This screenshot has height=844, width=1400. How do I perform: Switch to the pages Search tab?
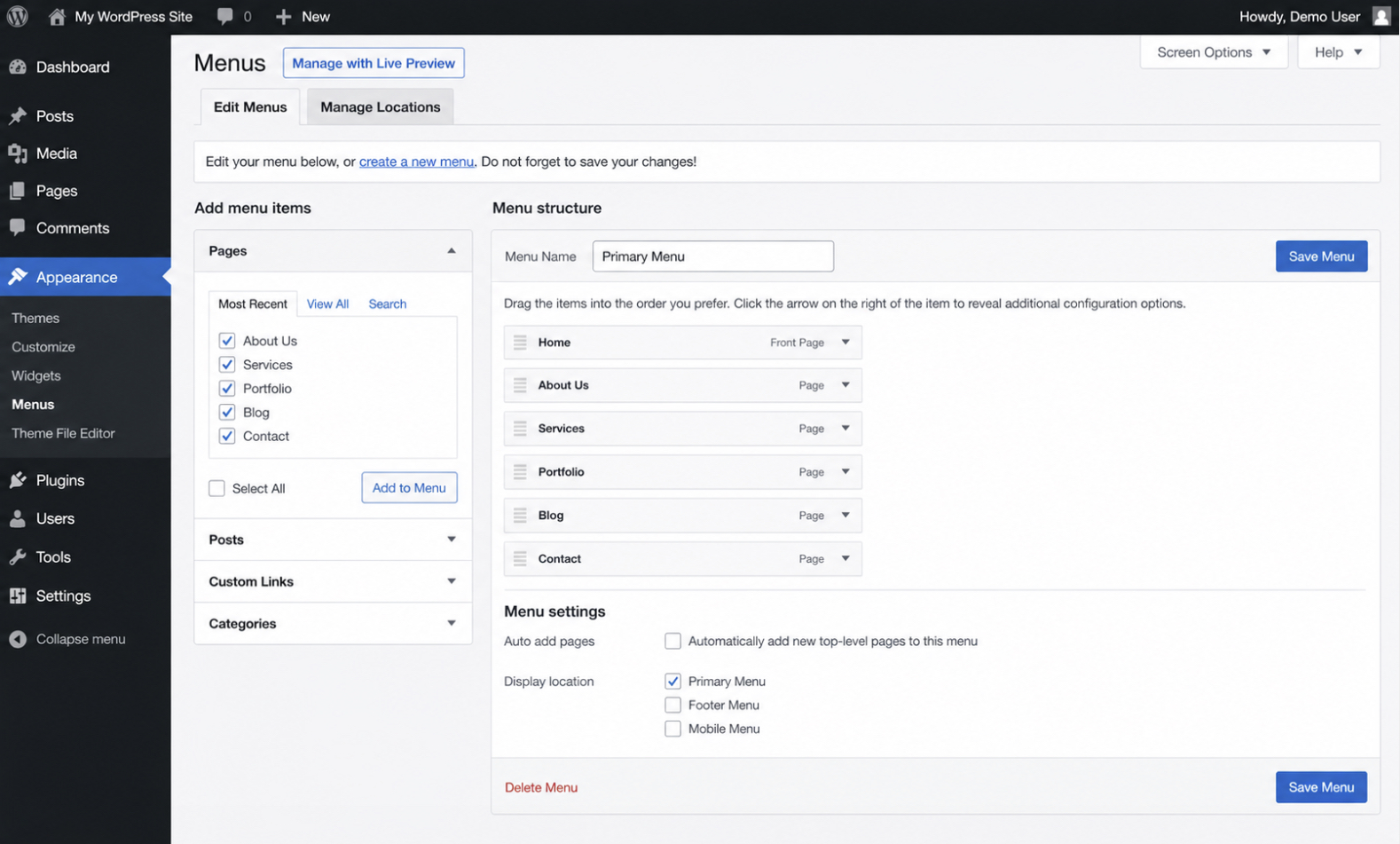click(x=387, y=304)
